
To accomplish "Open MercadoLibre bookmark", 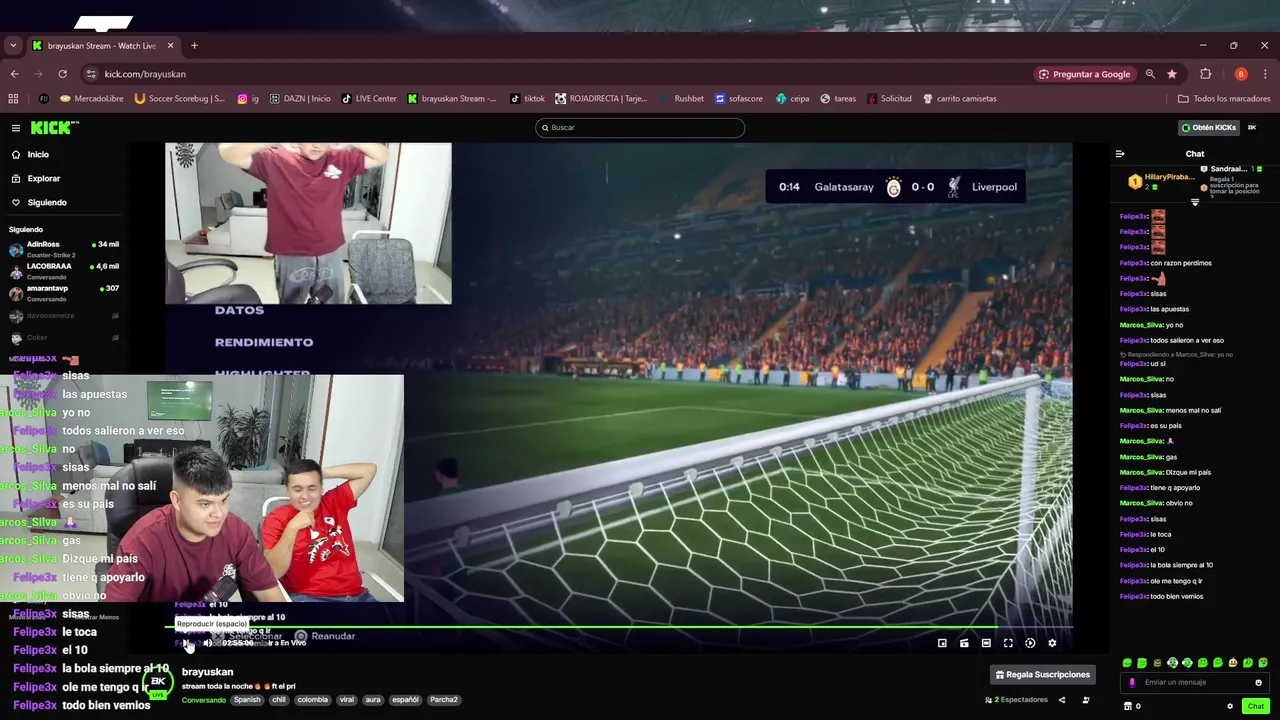I will point(91,98).
